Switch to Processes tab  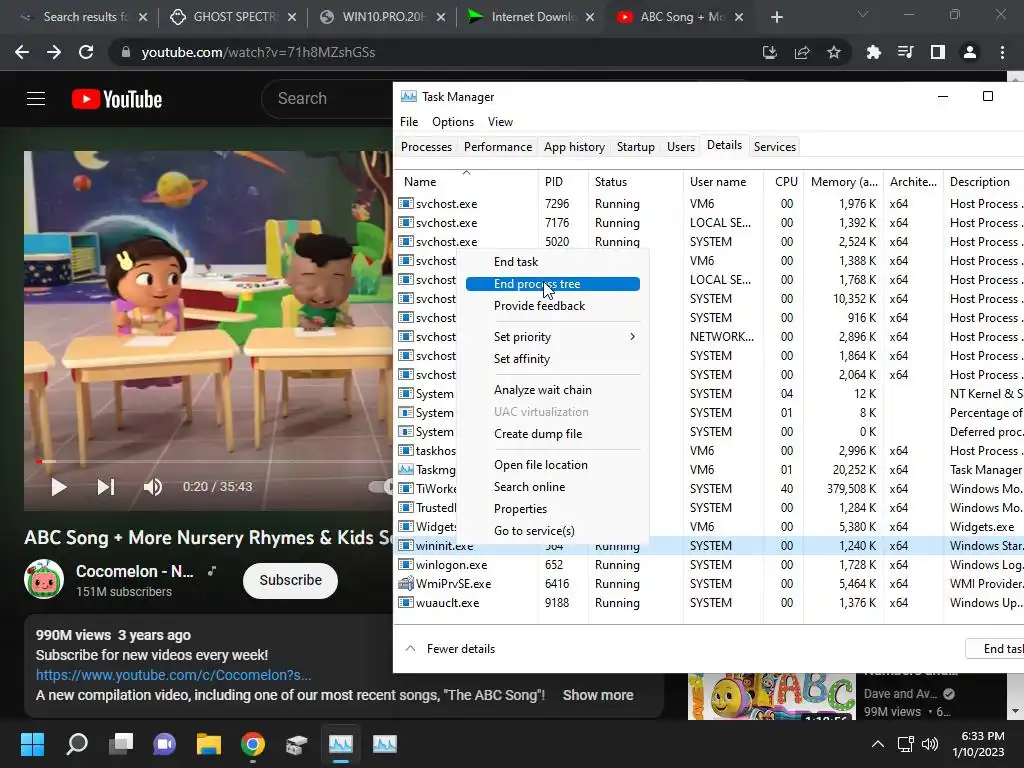tap(426, 147)
